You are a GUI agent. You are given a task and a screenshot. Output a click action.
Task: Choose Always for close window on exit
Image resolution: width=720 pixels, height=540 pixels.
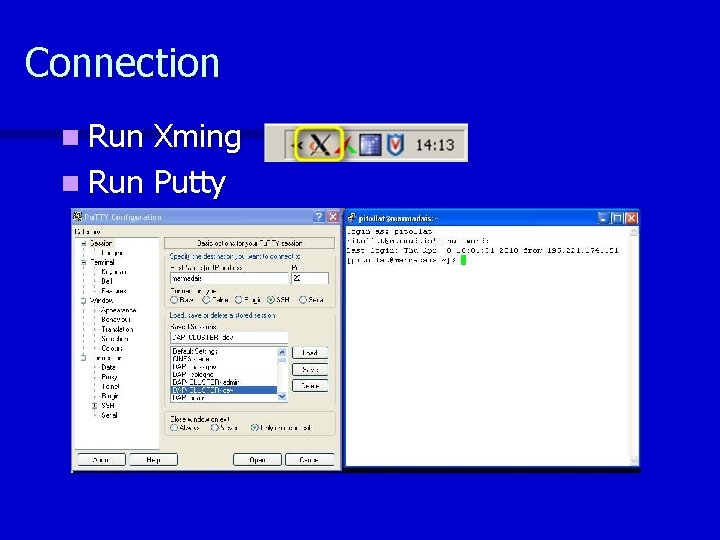174,428
